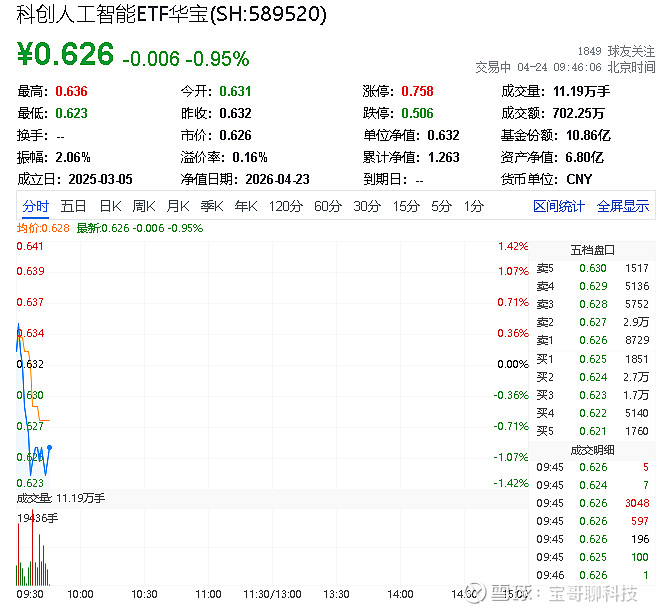Click the trade volume 597 entry
This screenshot has height=613, width=656.
point(640,521)
